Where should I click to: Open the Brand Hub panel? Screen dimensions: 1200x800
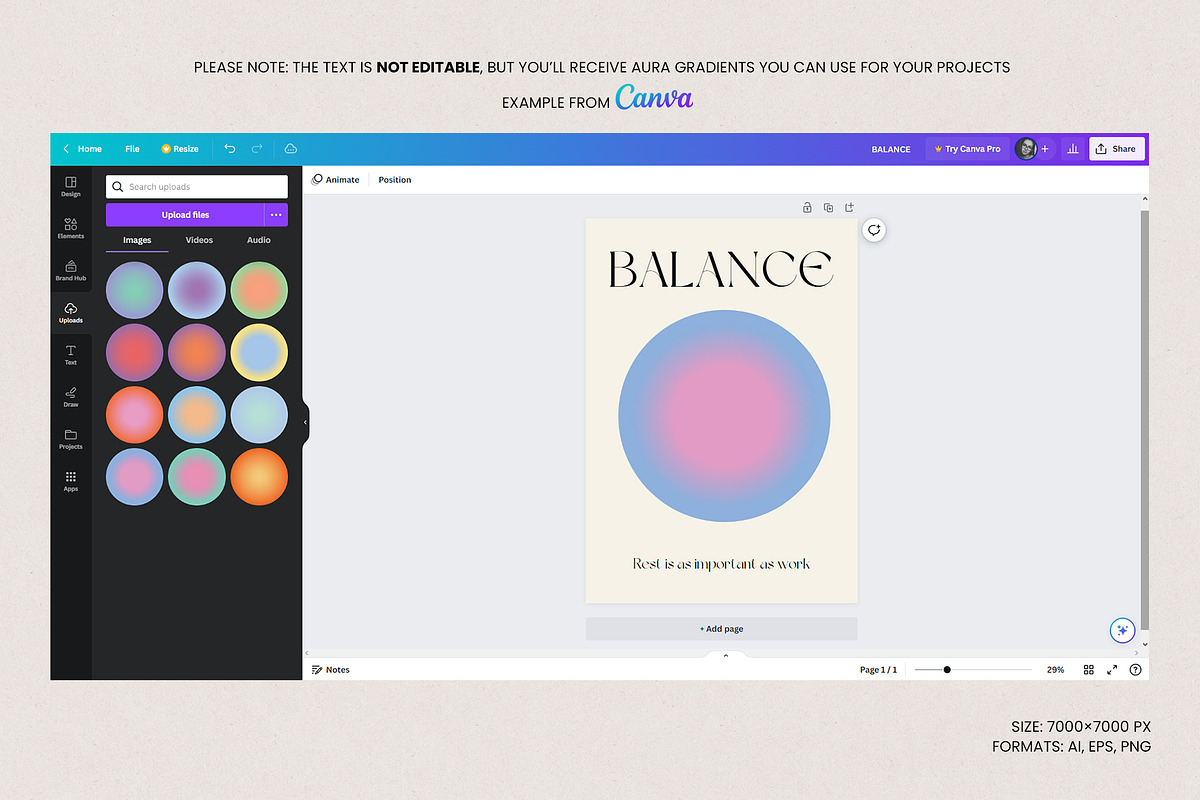pos(70,270)
